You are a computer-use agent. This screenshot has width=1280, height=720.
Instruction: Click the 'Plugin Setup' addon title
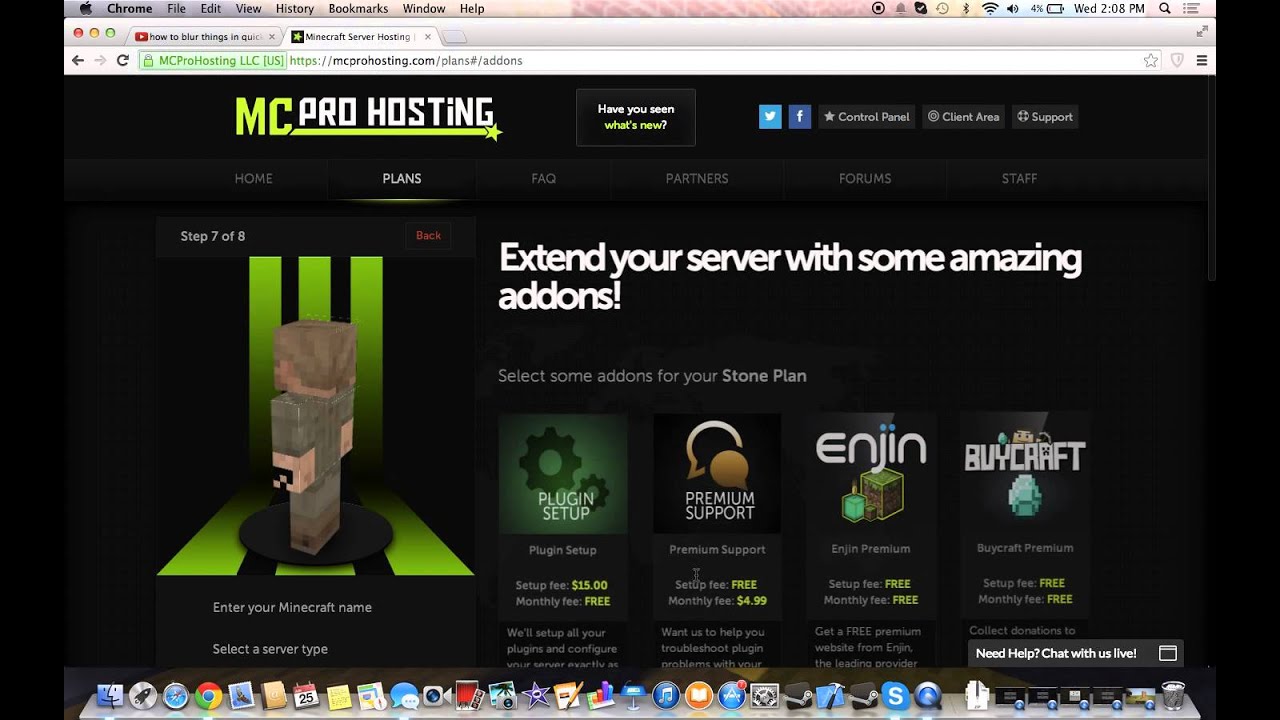[x=563, y=550]
